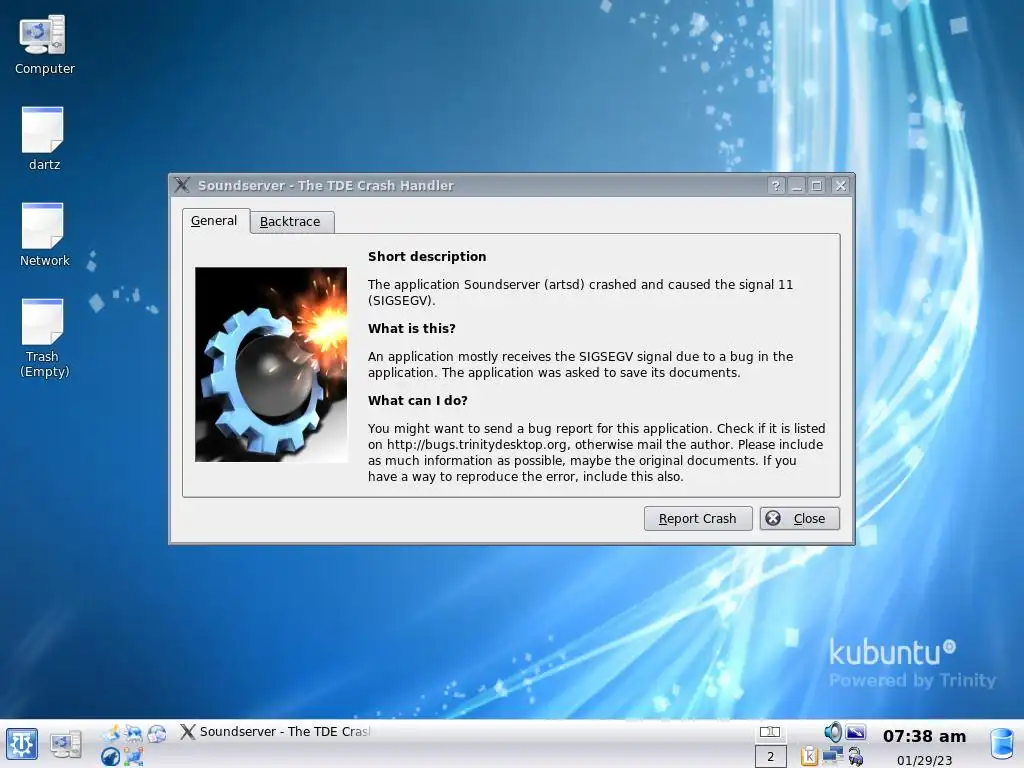The height and width of the screenshot is (768, 1024).
Task: Minimize the crash handler window
Action: 796,185
